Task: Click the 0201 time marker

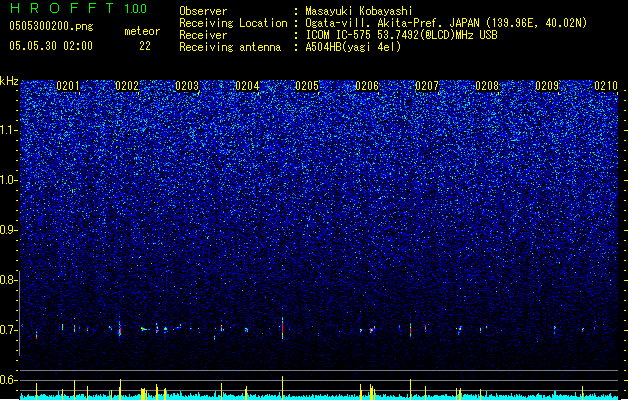Action: pyautogui.click(x=68, y=86)
